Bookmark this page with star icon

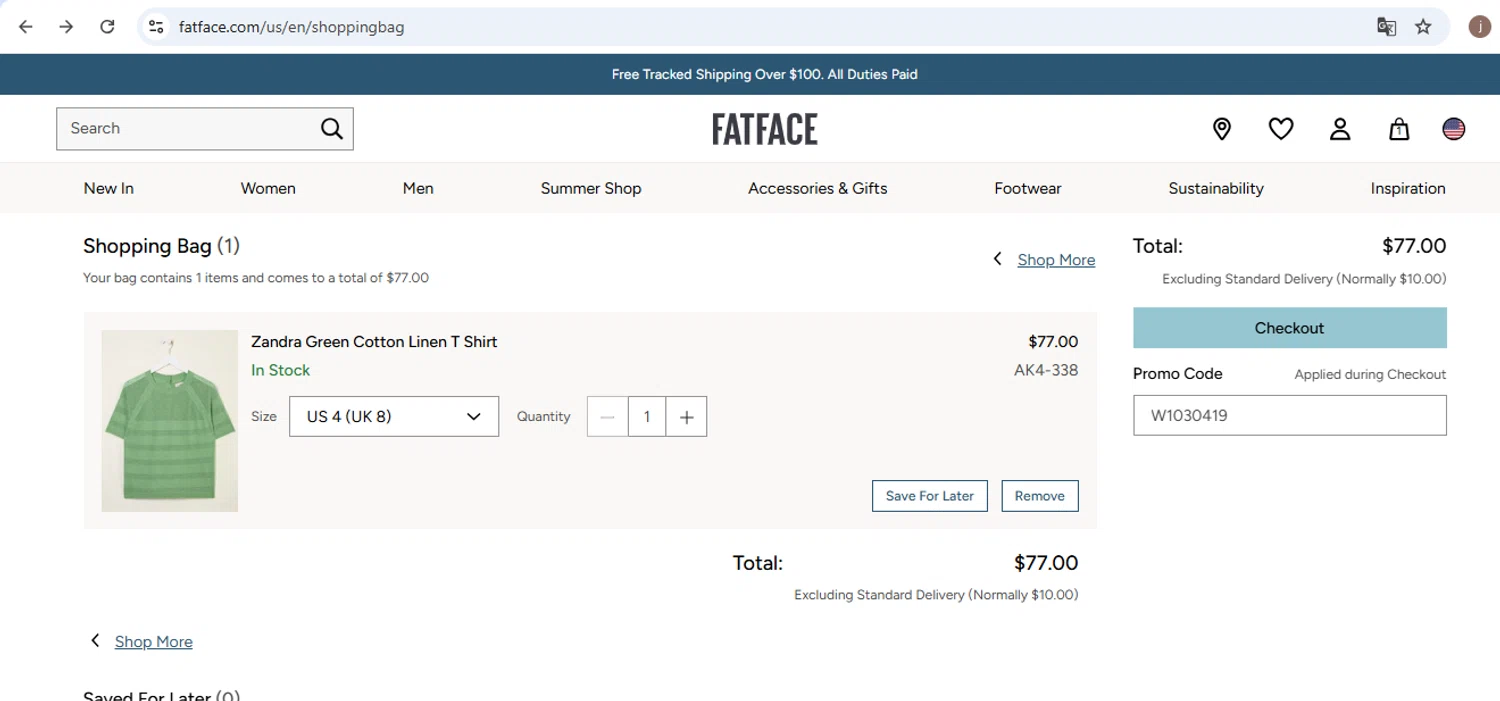[1424, 27]
